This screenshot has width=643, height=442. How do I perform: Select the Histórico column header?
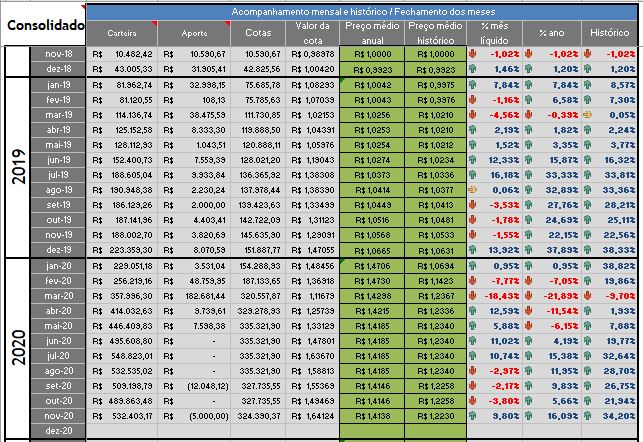(609, 33)
